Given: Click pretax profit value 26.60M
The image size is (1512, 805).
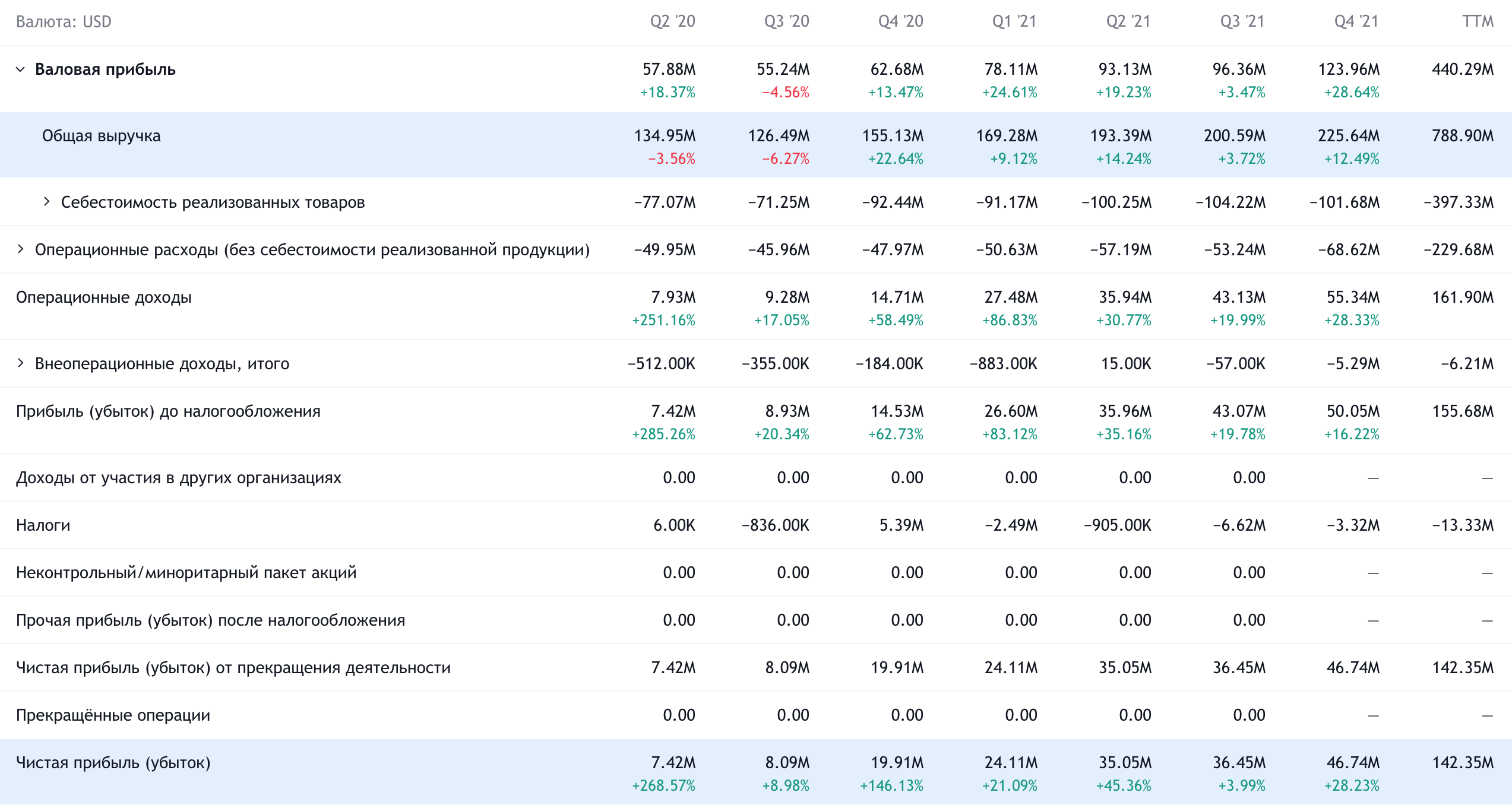Looking at the screenshot, I should [x=1011, y=411].
